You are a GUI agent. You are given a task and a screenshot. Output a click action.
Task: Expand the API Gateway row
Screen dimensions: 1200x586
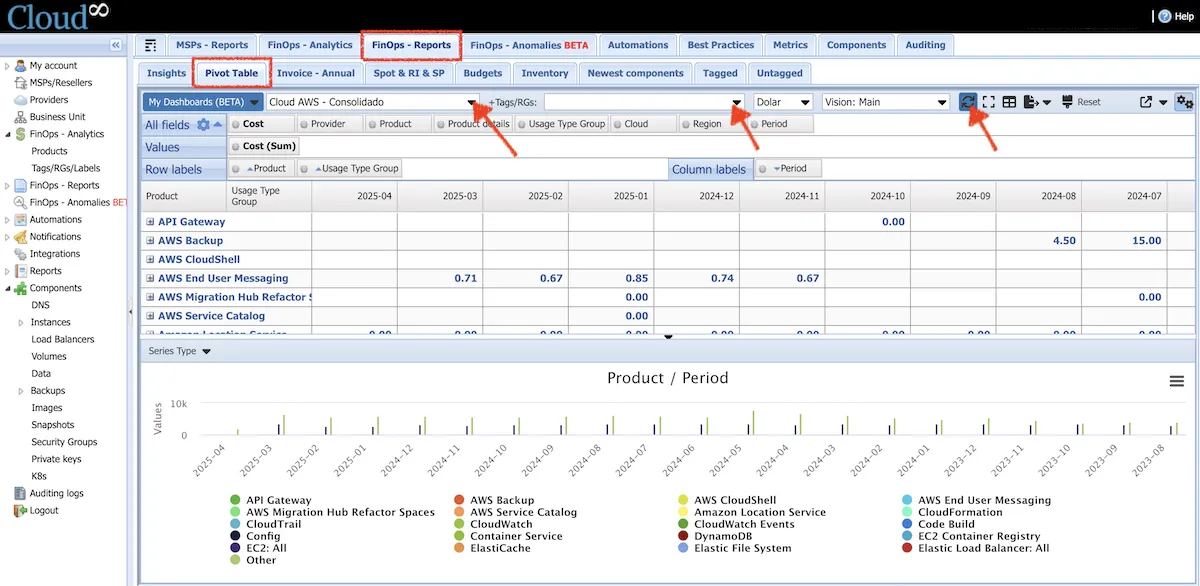click(150, 222)
